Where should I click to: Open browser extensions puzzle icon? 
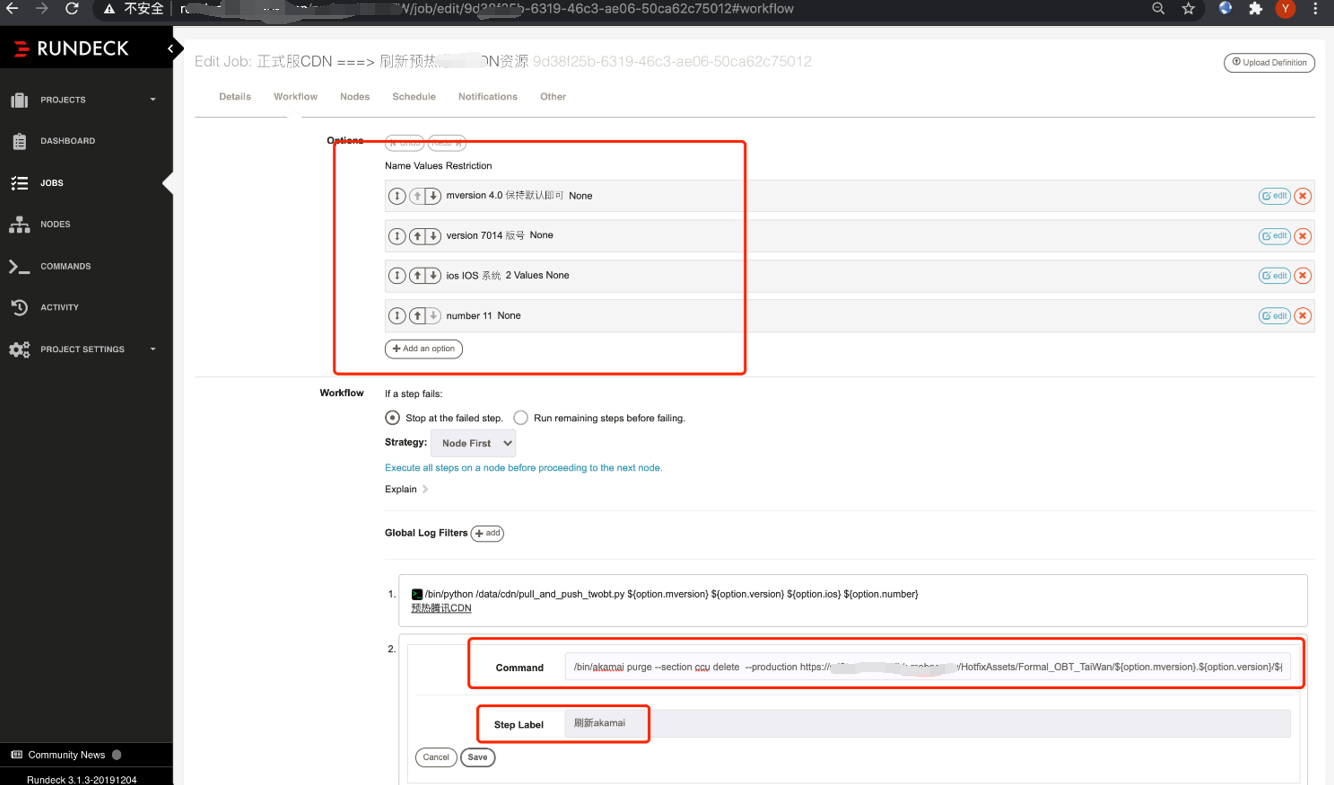click(1256, 9)
